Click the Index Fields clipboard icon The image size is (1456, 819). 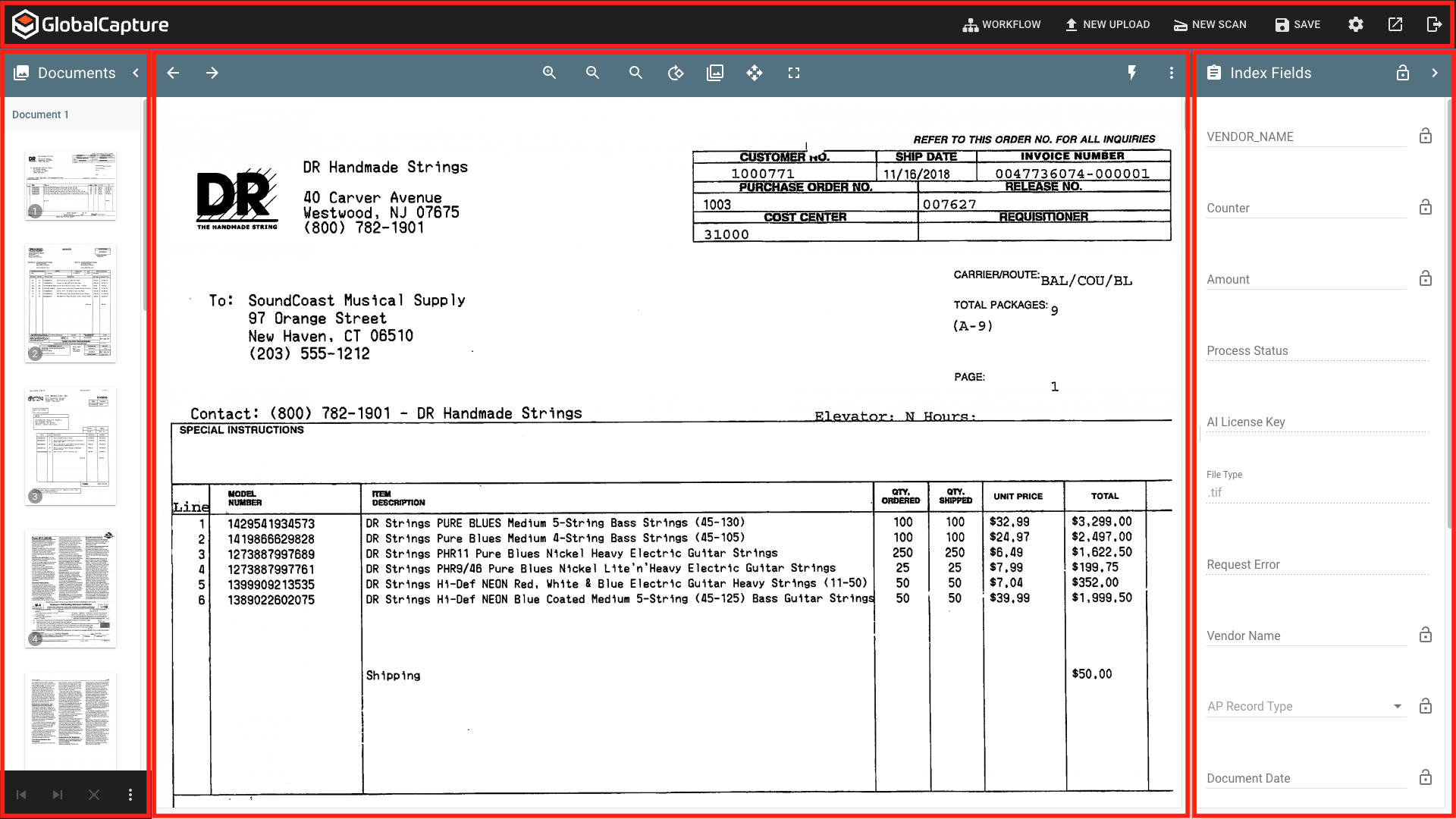click(x=1214, y=73)
